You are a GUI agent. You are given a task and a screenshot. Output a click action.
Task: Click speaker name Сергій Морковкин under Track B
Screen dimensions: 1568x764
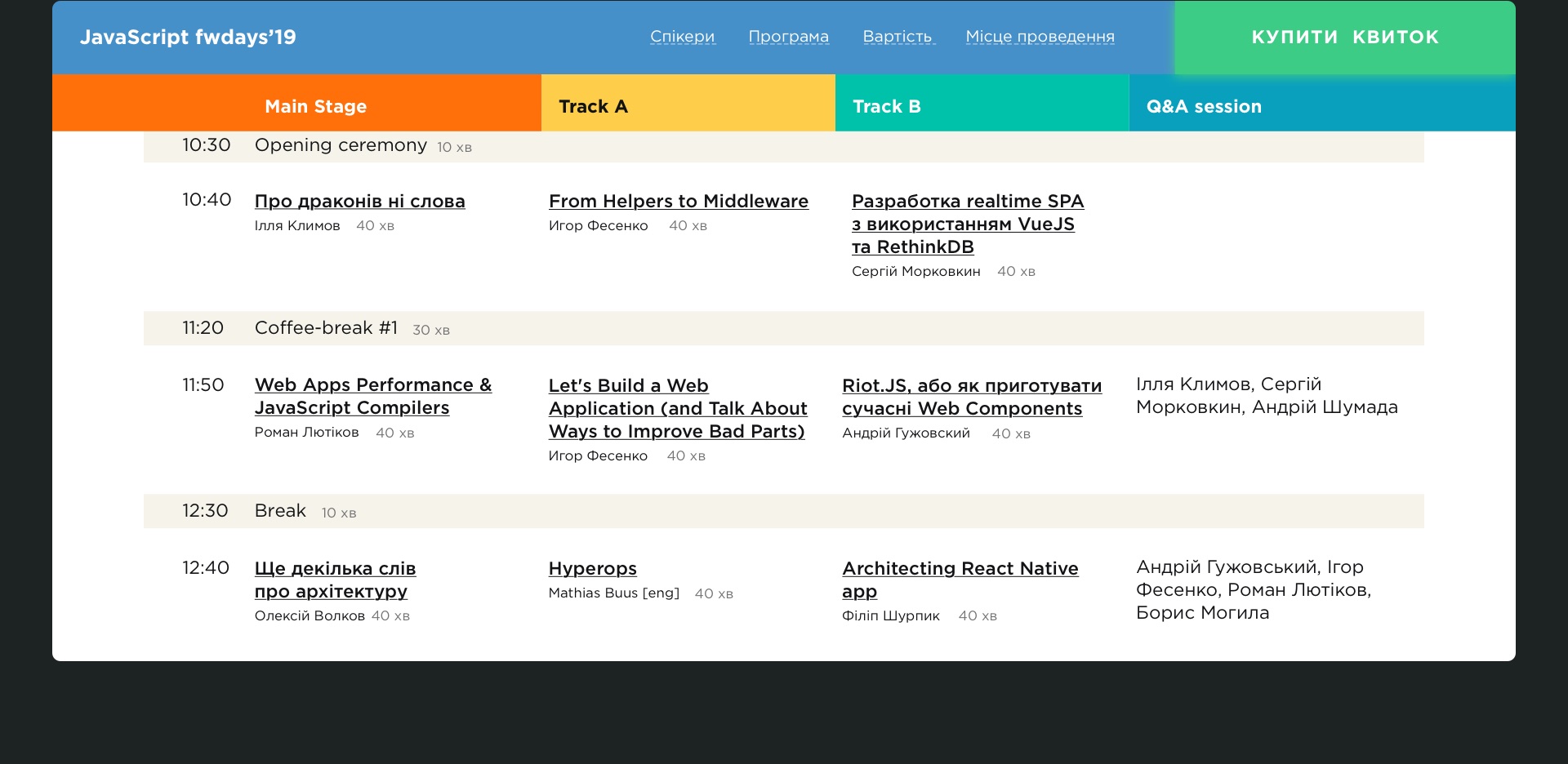tap(916, 271)
